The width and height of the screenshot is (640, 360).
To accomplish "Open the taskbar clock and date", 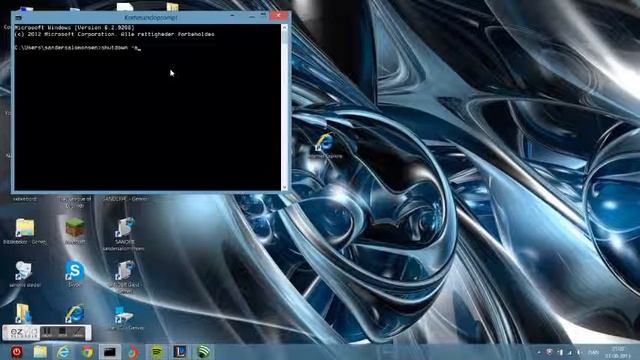I will [618, 352].
